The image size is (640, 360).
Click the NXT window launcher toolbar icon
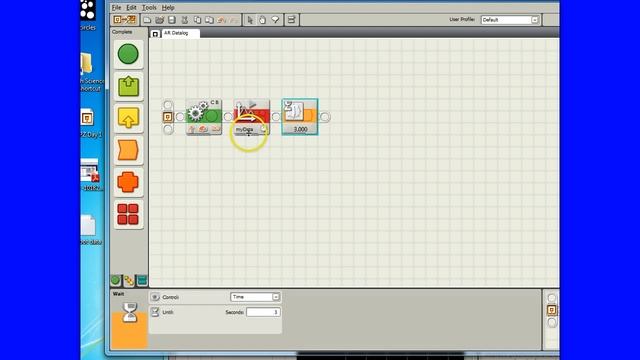point(124,20)
